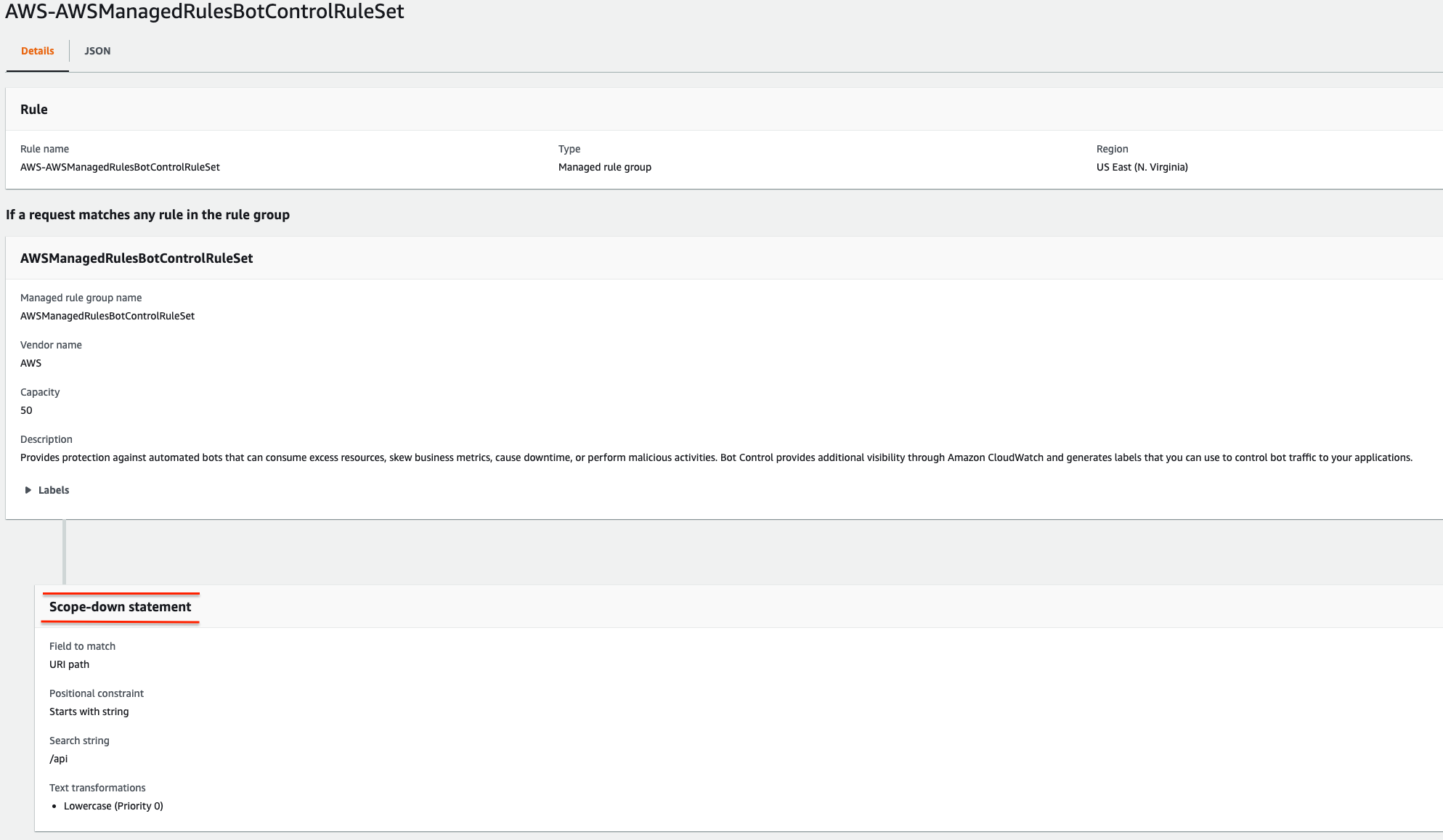Image resolution: width=1443 pixels, height=840 pixels.
Task: Click the 'If a request matches' heading
Action: 147,215
